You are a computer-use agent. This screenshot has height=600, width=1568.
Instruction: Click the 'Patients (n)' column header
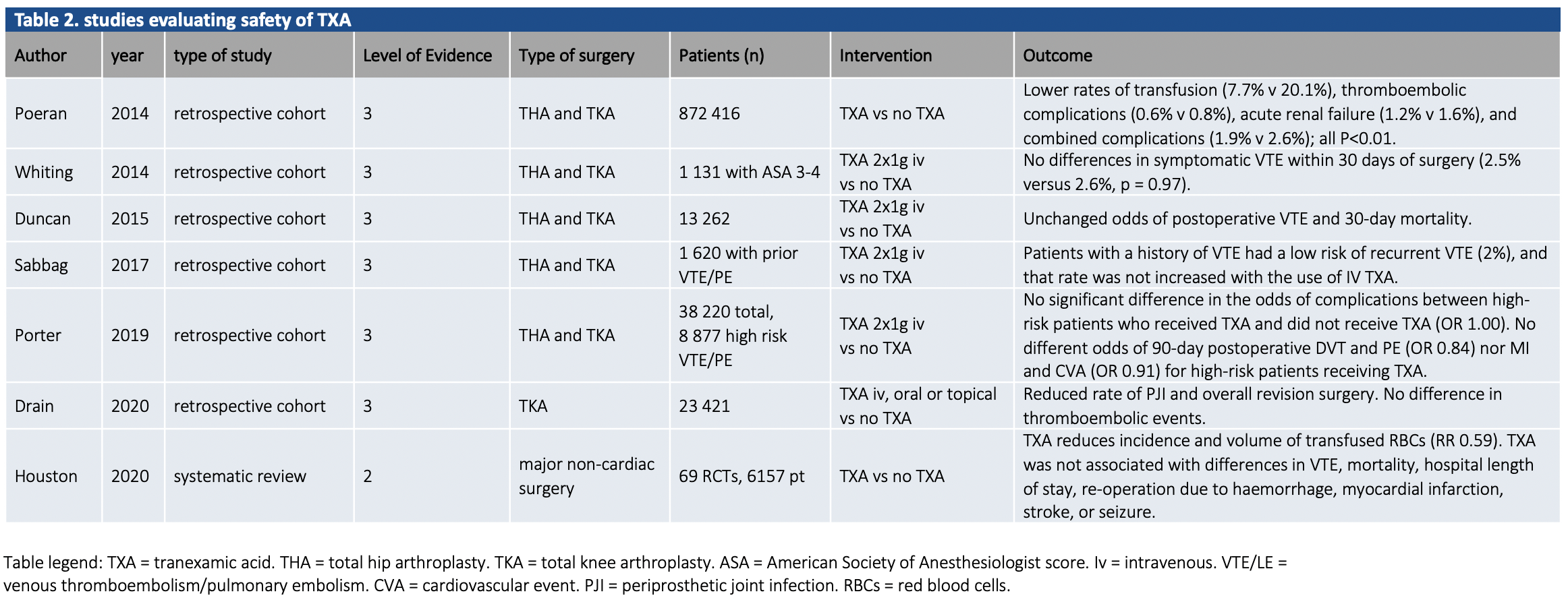tap(721, 55)
